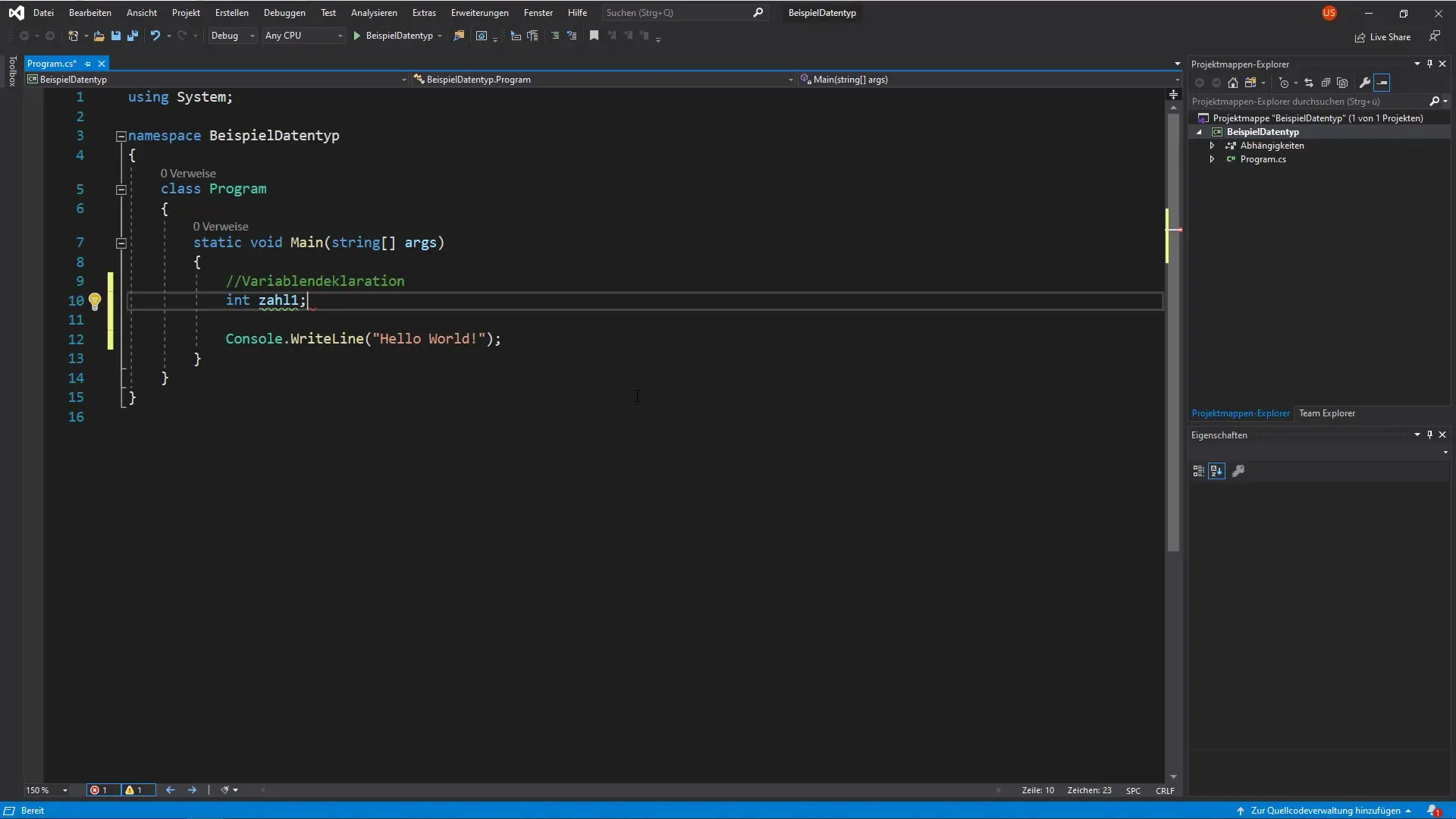Screen dimensions: 1456x819
Task: Click Projektmappen-Explorer durchsuchen search field
Action: 1307,101
